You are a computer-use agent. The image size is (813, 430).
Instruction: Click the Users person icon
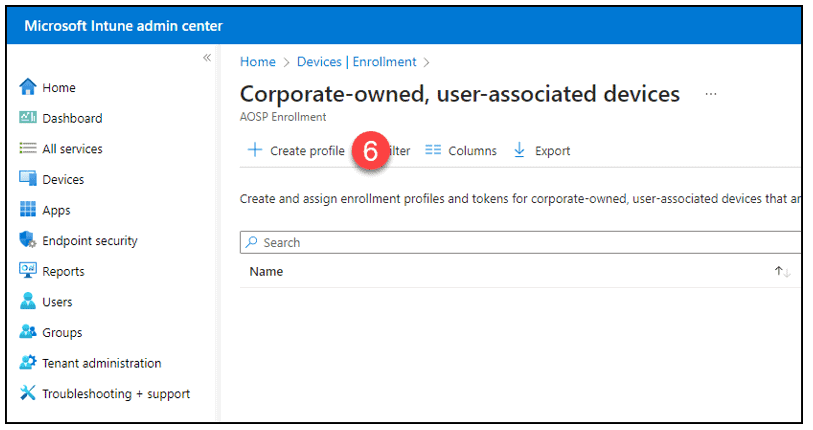click(27, 301)
